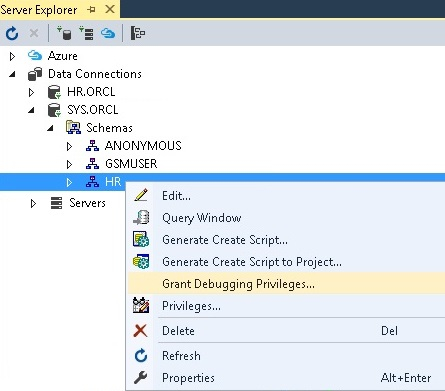The width and height of the screenshot is (445, 391).
Task: Click the HR.ORCL database icon
Action: [x=54, y=92]
